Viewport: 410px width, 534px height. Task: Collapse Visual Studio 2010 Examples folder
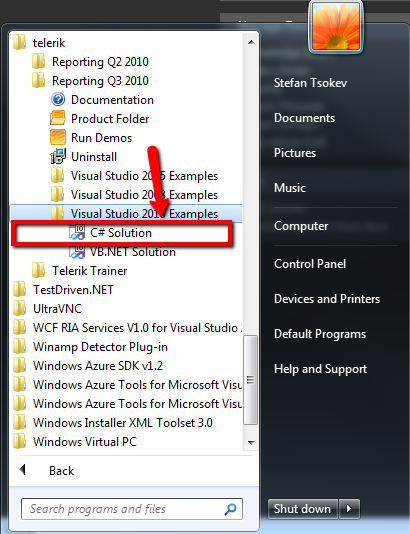pos(126,214)
